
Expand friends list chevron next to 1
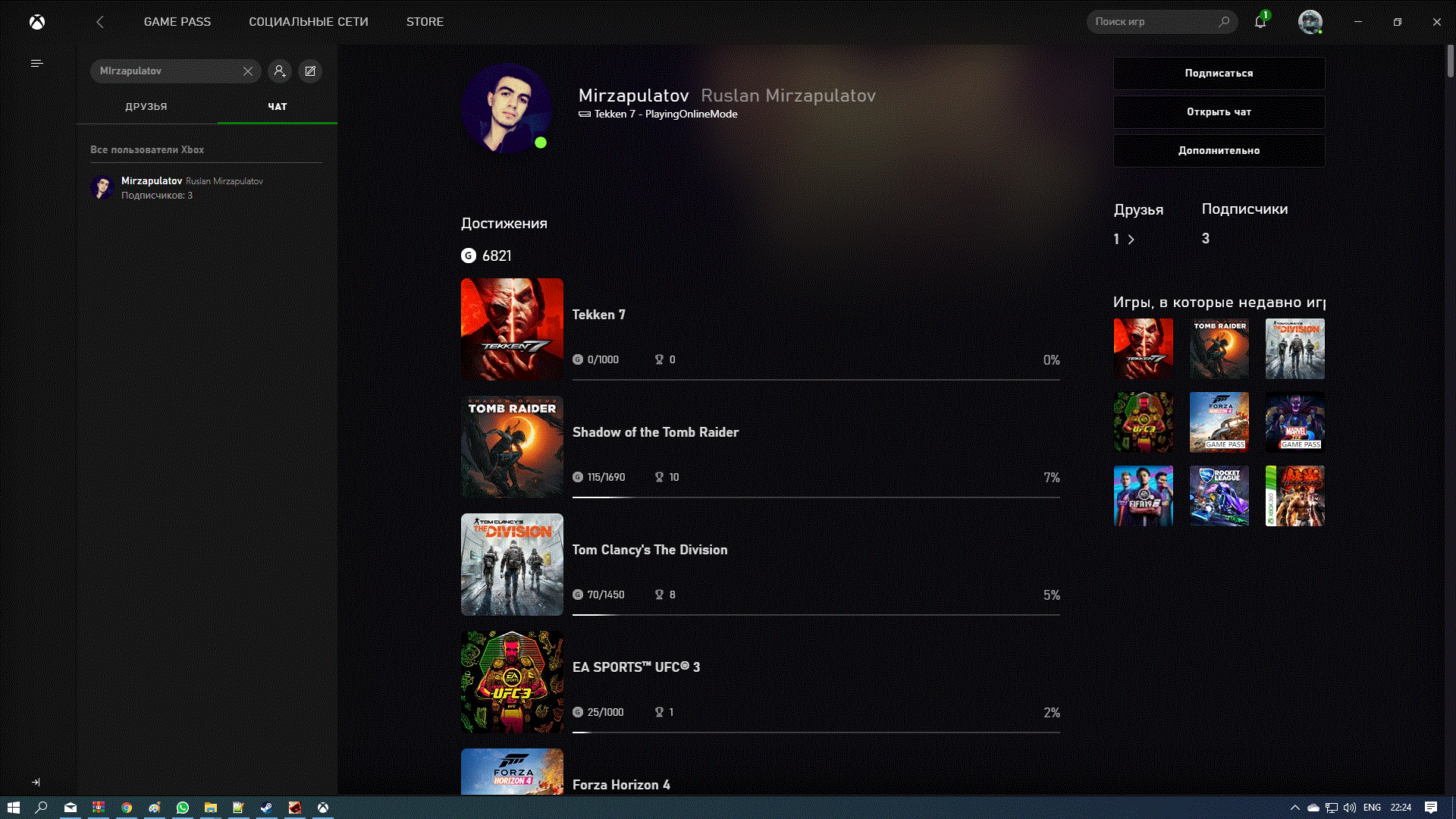point(1131,240)
